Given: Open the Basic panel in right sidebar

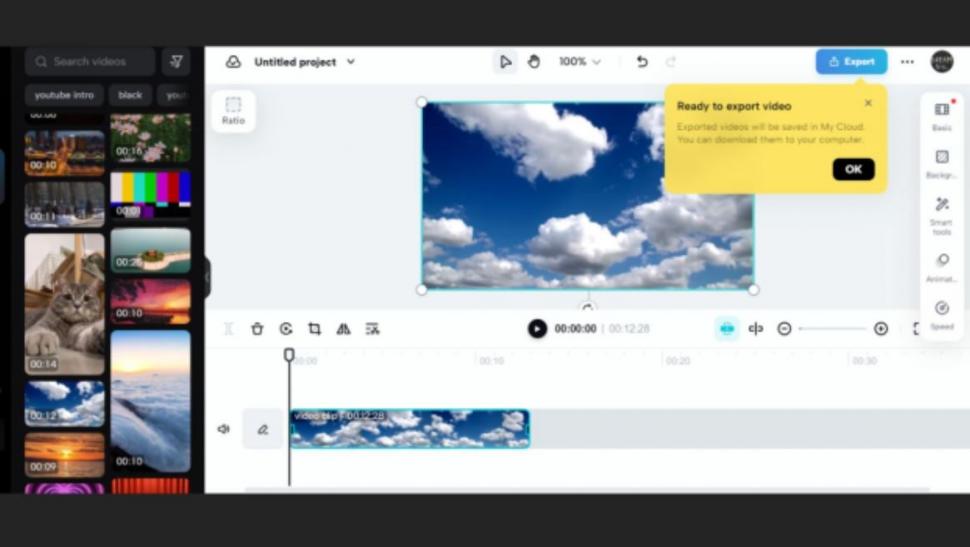Looking at the screenshot, I should pyautogui.click(x=942, y=117).
